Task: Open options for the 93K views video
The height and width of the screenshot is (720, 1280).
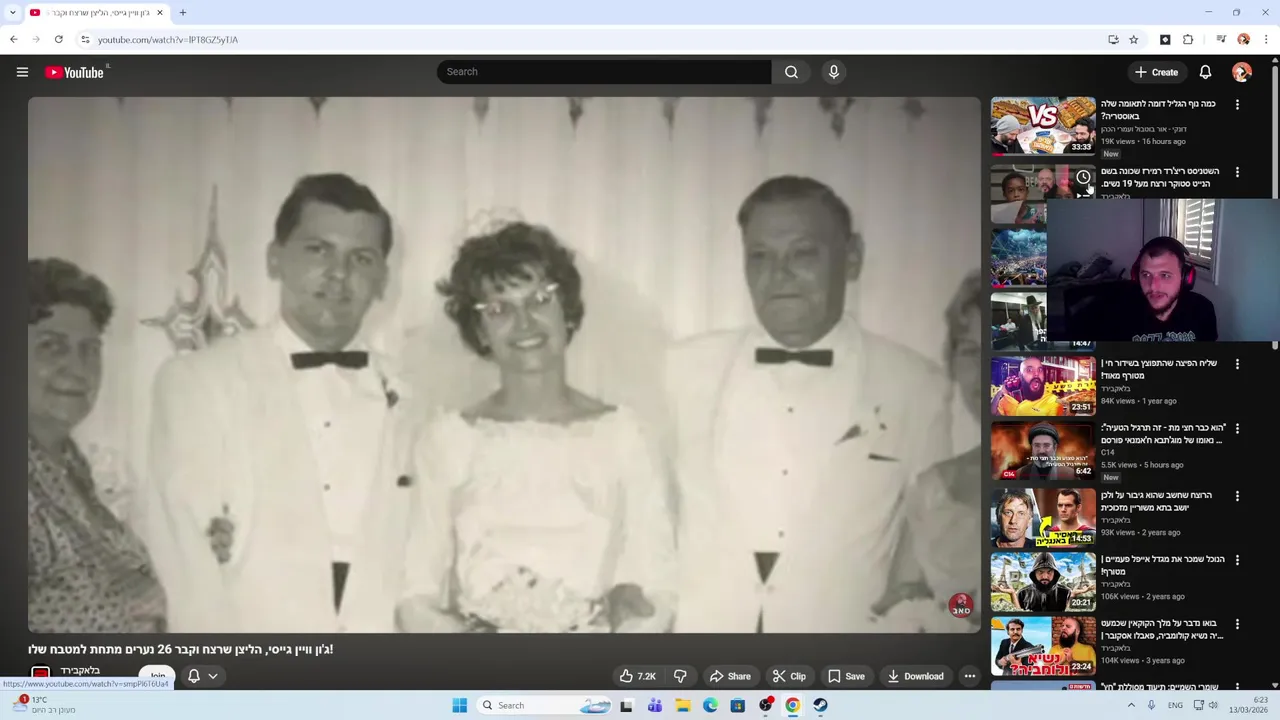Action: pyautogui.click(x=1237, y=496)
